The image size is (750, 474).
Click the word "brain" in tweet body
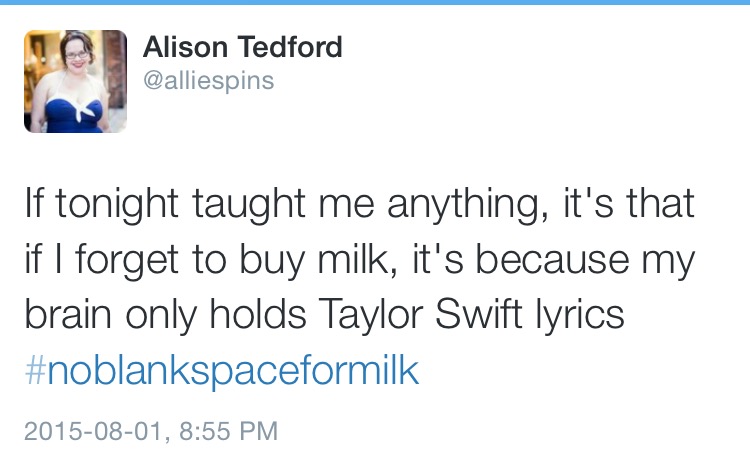68,314
